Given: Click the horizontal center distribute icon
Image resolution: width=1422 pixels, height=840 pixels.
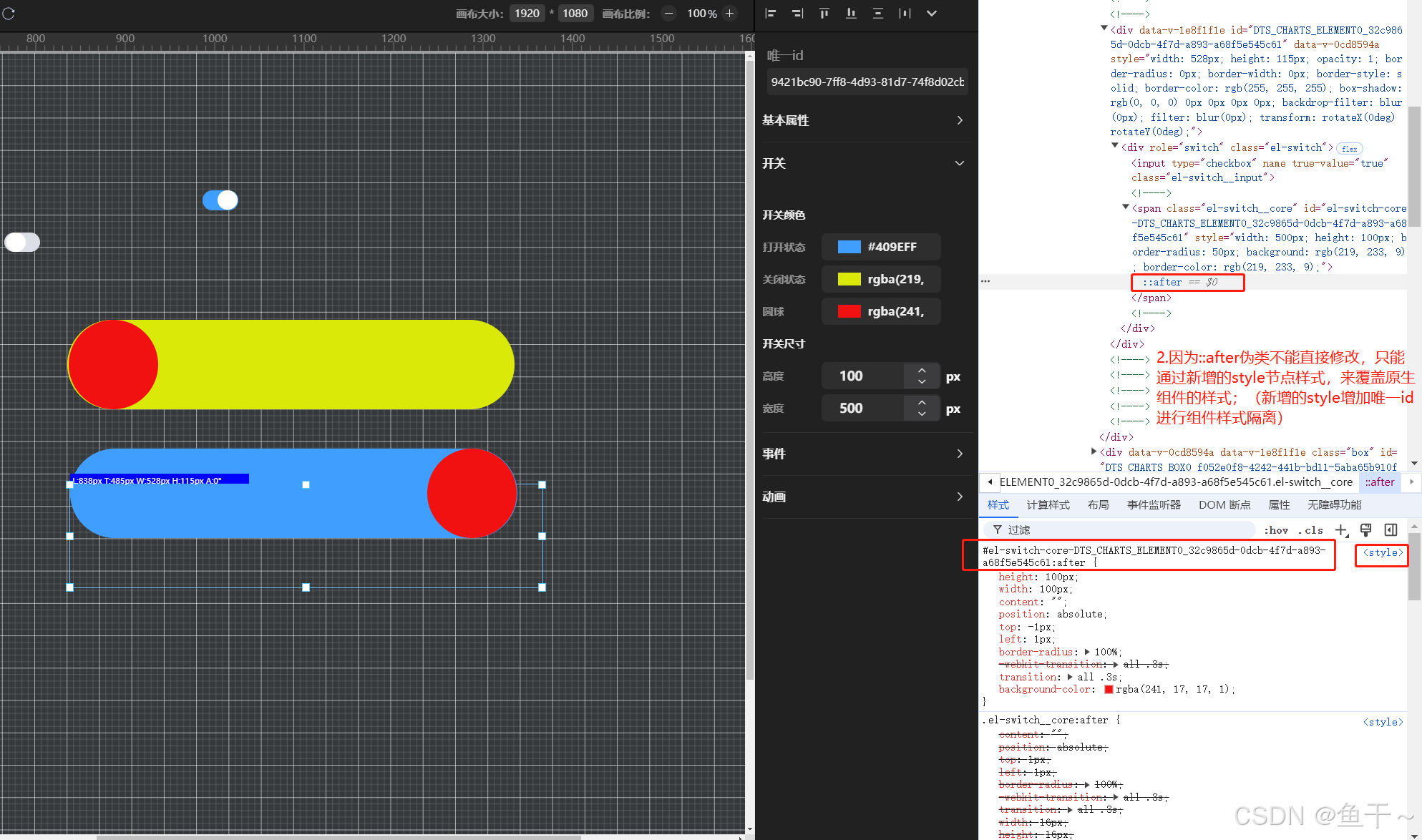Looking at the screenshot, I should (x=905, y=13).
